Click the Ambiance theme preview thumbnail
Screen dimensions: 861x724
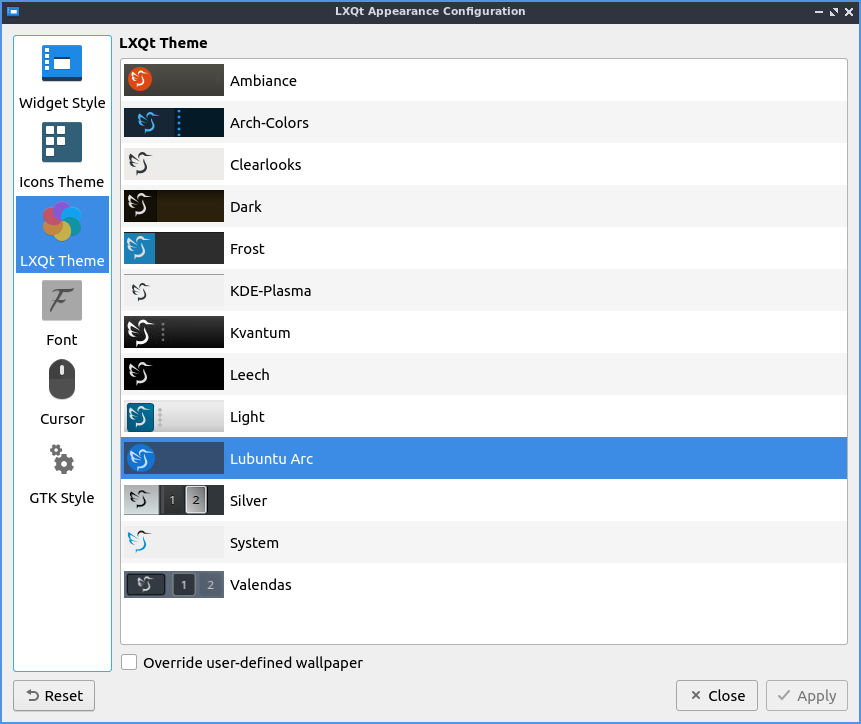click(x=174, y=81)
